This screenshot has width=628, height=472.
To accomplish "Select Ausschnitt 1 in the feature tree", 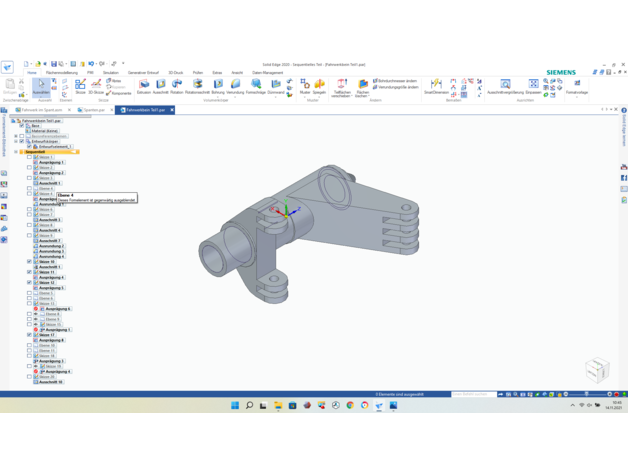I will [x=50, y=183].
